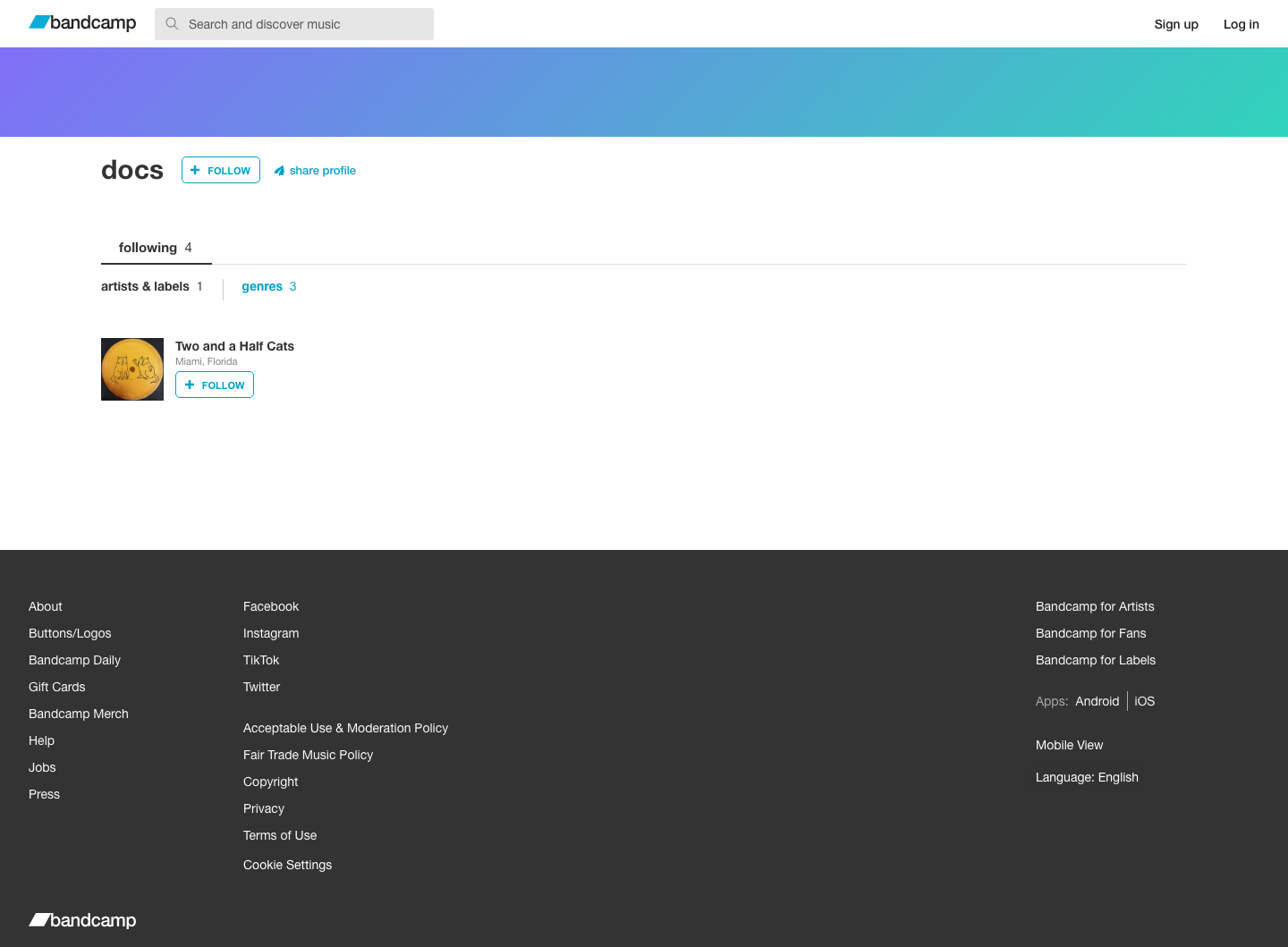Open the Android app link
The height and width of the screenshot is (947, 1288).
(1097, 701)
